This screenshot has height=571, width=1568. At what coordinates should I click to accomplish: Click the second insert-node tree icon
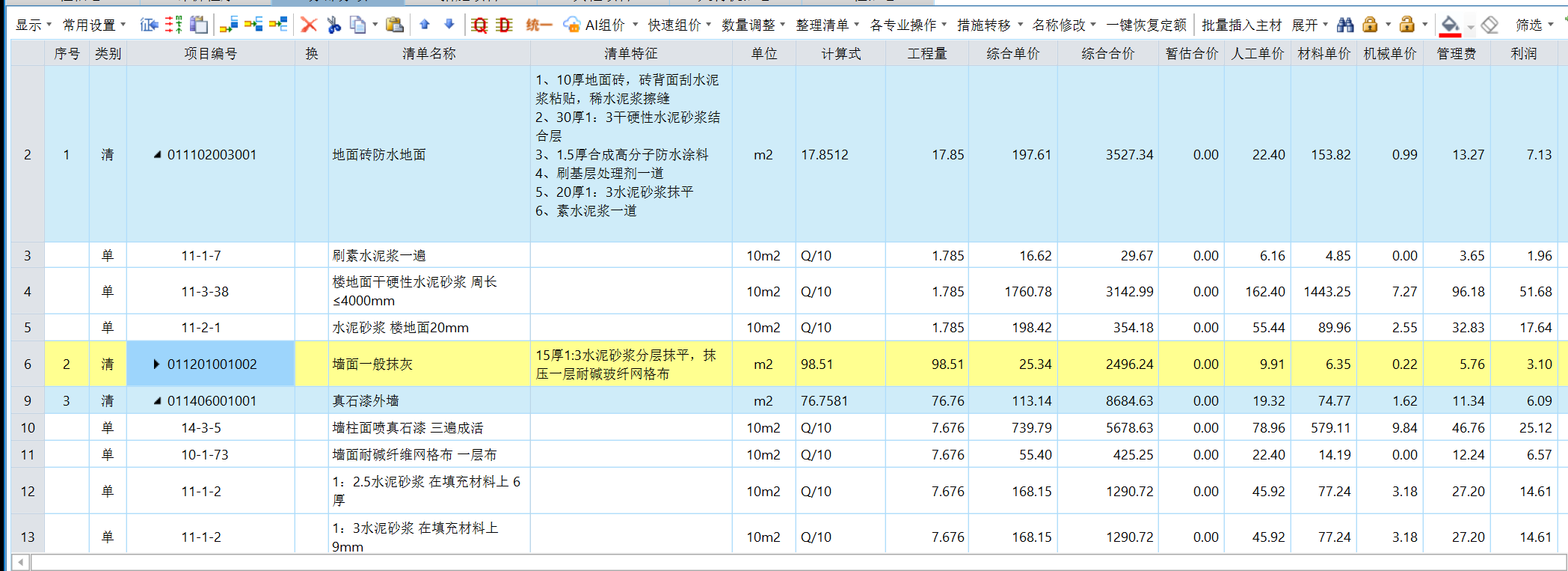tap(253, 25)
